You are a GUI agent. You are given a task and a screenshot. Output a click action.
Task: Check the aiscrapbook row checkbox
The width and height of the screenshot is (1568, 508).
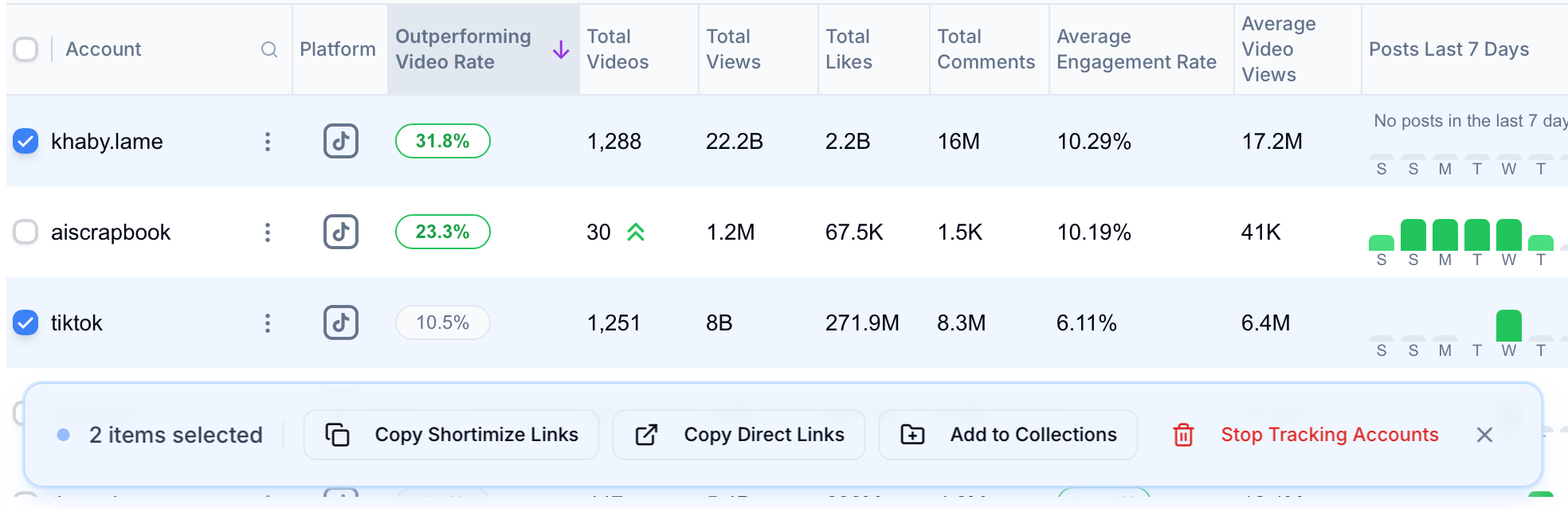[x=25, y=232]
